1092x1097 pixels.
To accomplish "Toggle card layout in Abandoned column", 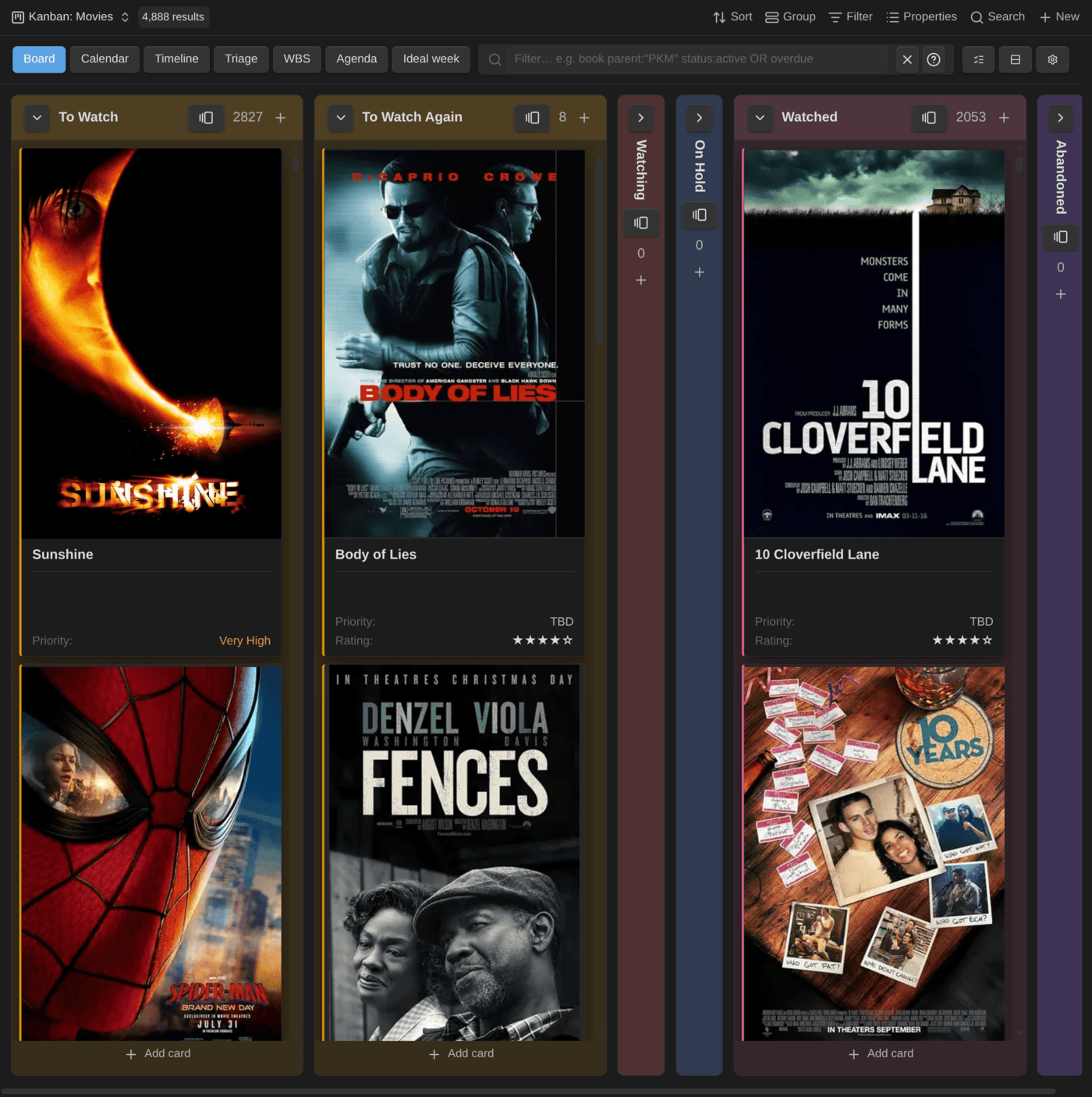I will pyautogui.click(x=1060, y=236).
